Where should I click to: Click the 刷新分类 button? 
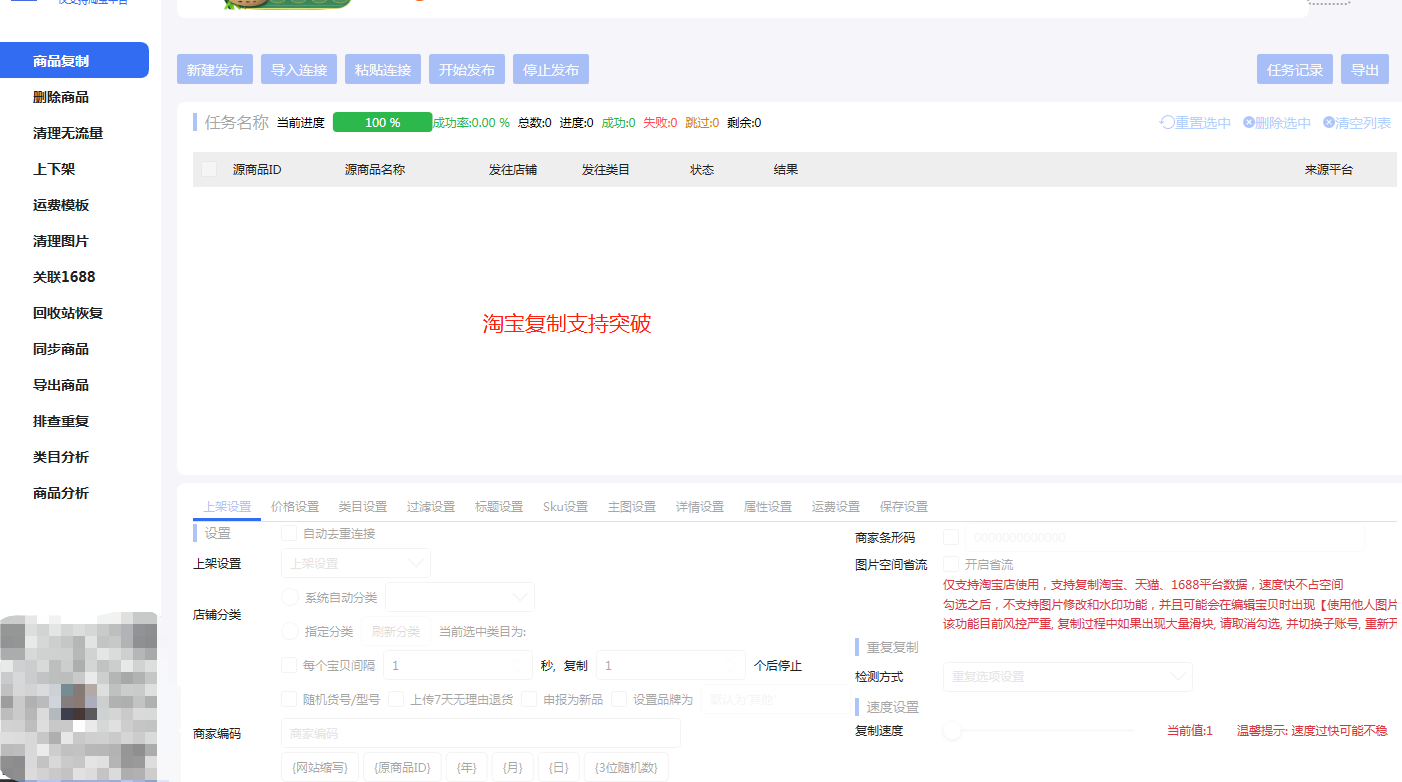tap(396, 631)
